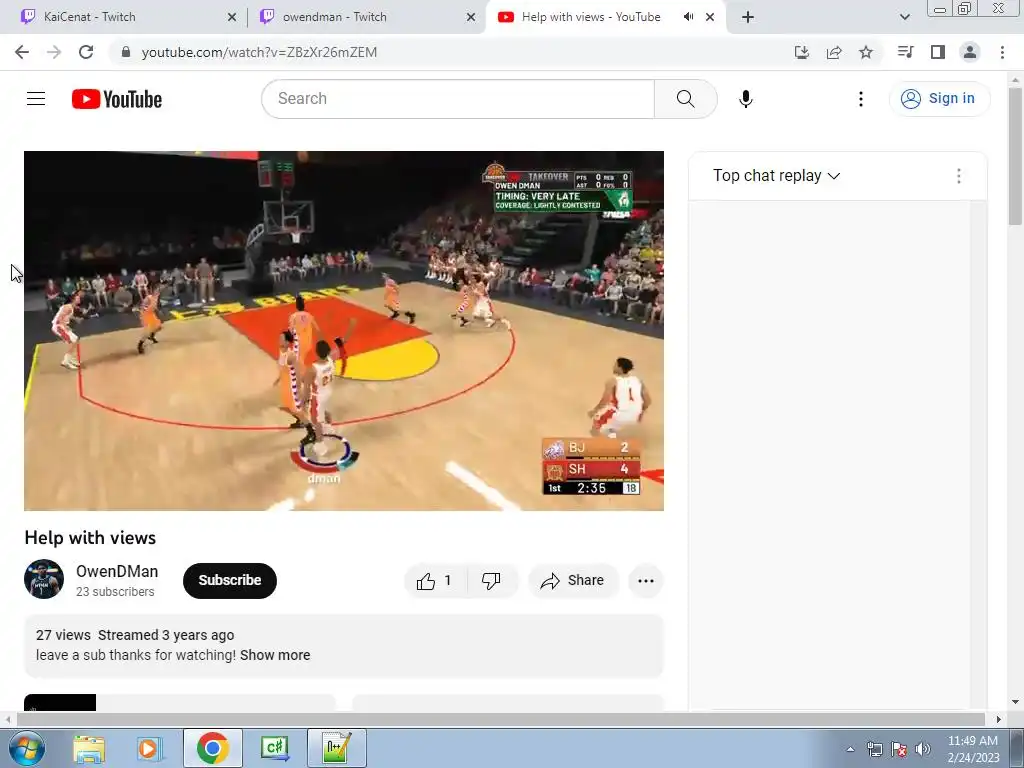The width and height of the screenshot is (1024, 768).
Task: Go forward in browser history
Action: (54, 52)
